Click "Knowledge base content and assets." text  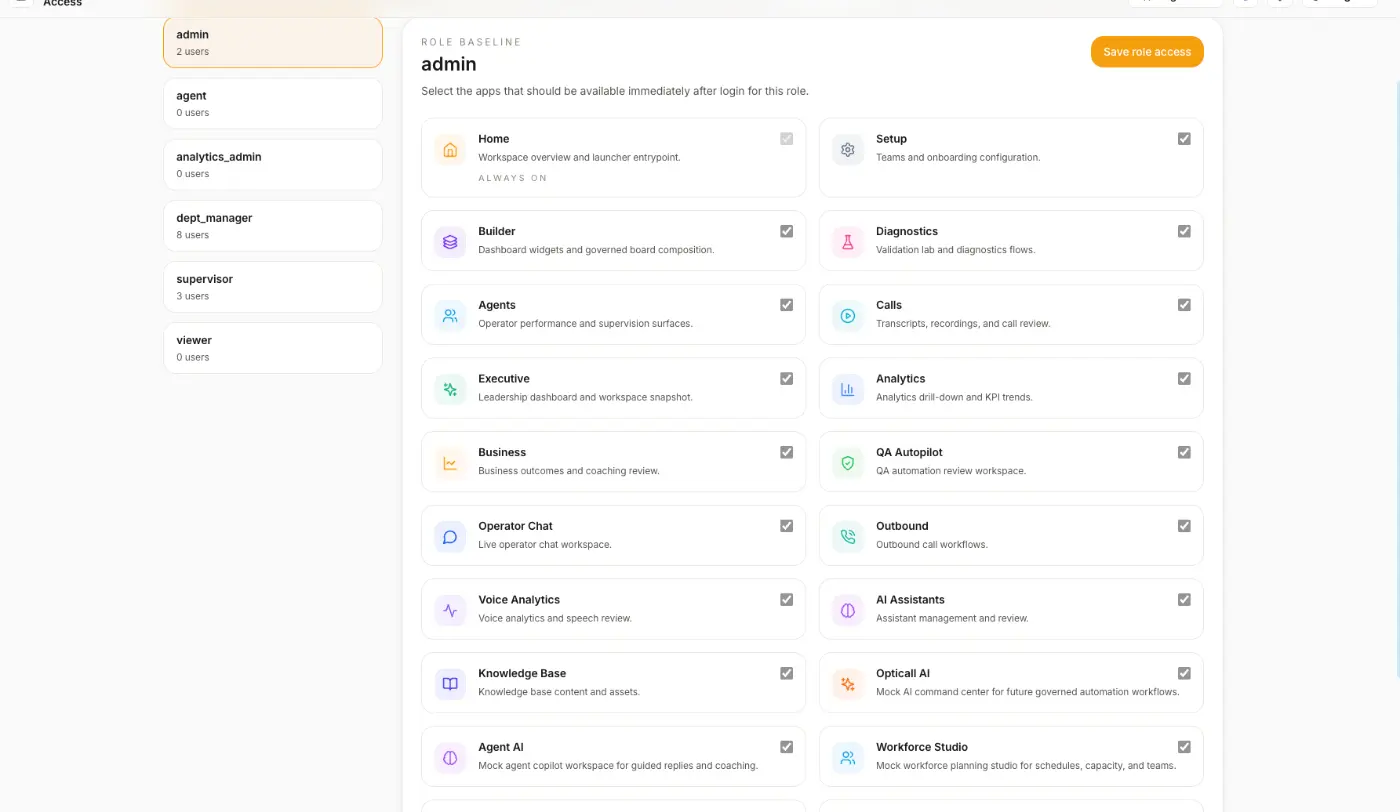[559, 691]
